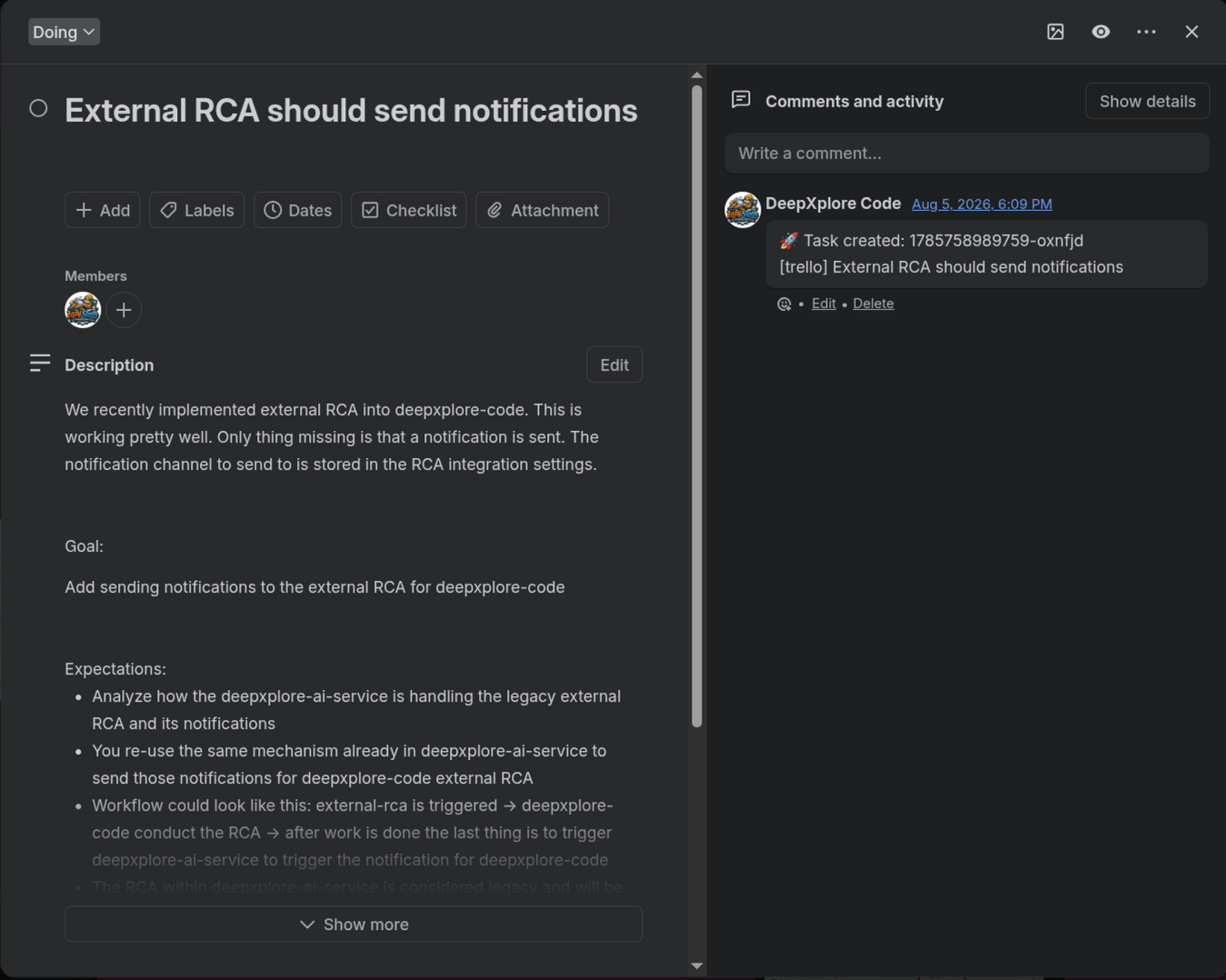The image size is (1226, 980).
Task: Open the Dates picker
Action: coord(297,210)
